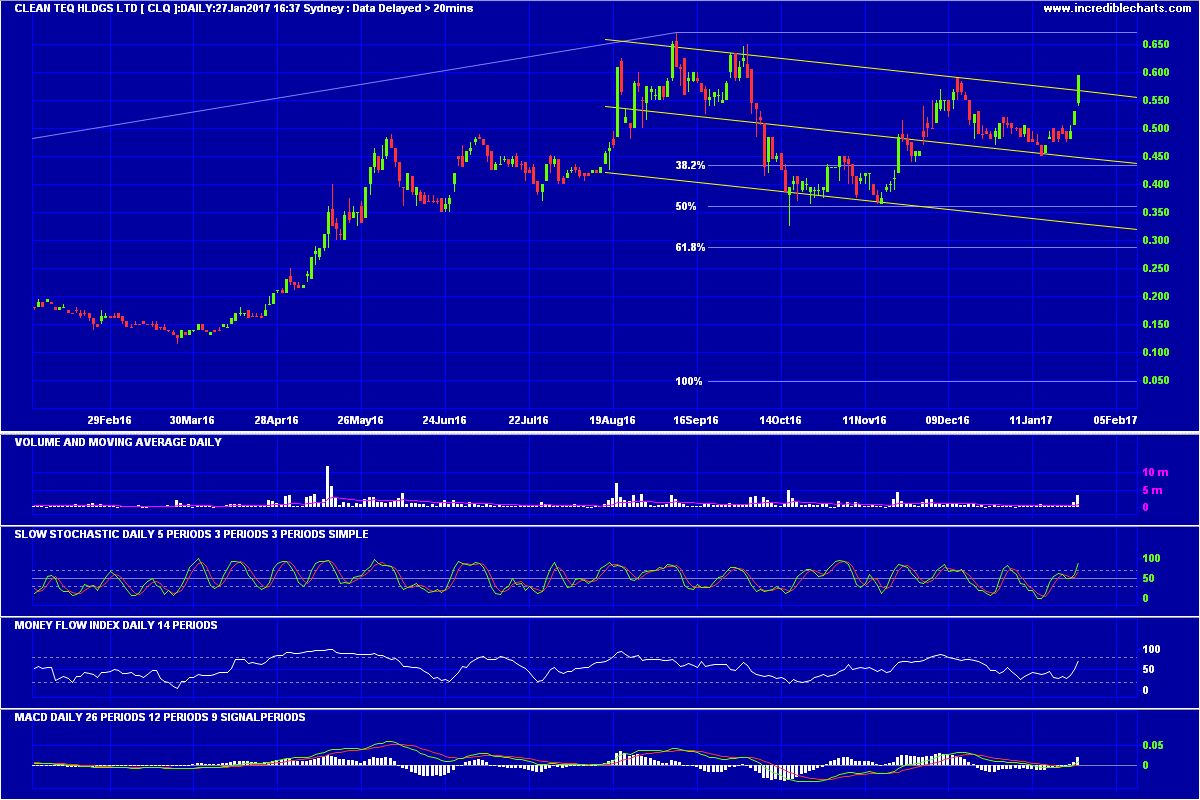This screenshot has width=1200, height=800.
Task: Click the 28Apr16 date label
Action: pos(277,421)
